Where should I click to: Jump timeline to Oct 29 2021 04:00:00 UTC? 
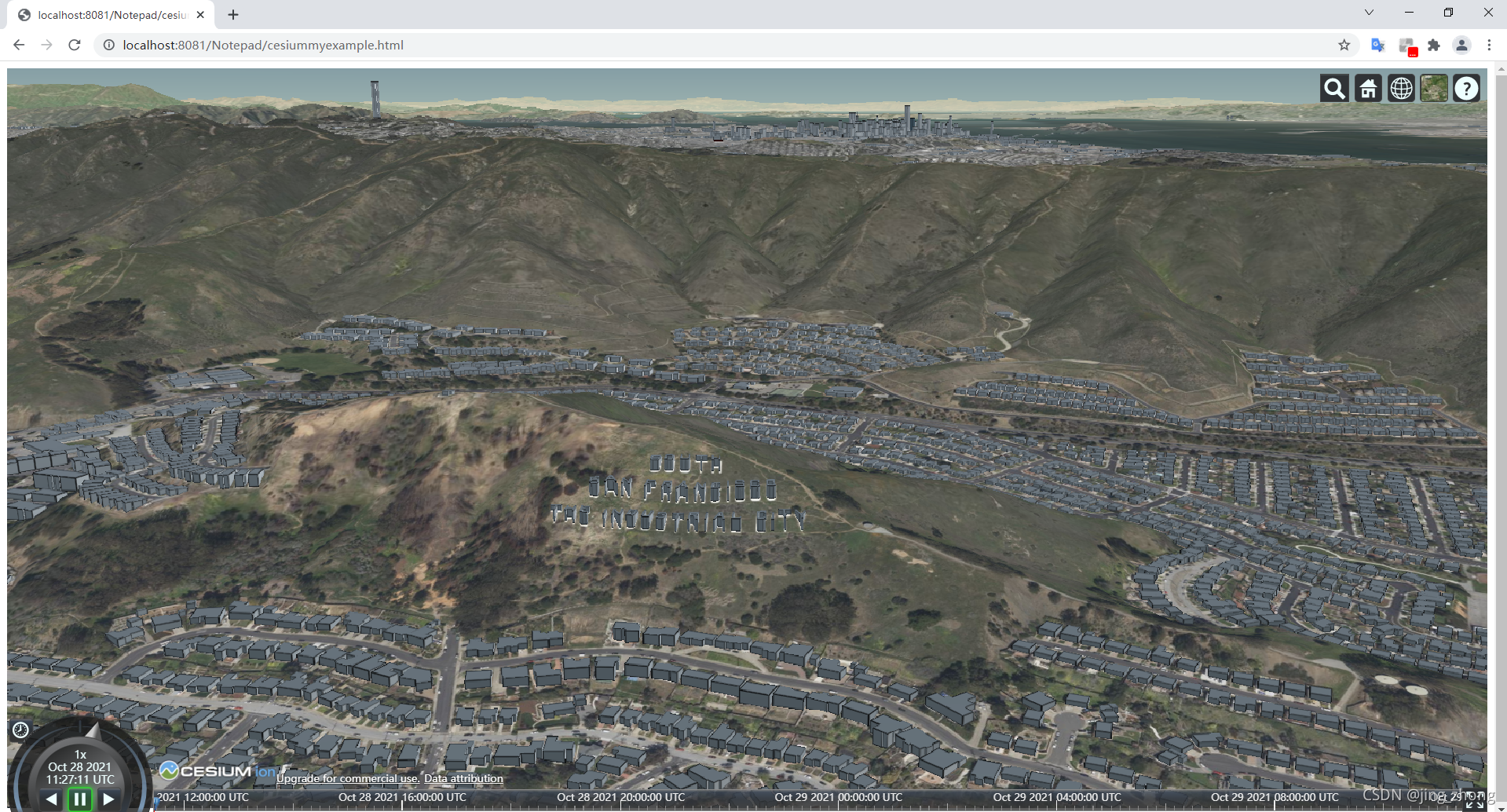pyautogui.click(x=1056, y=798)
